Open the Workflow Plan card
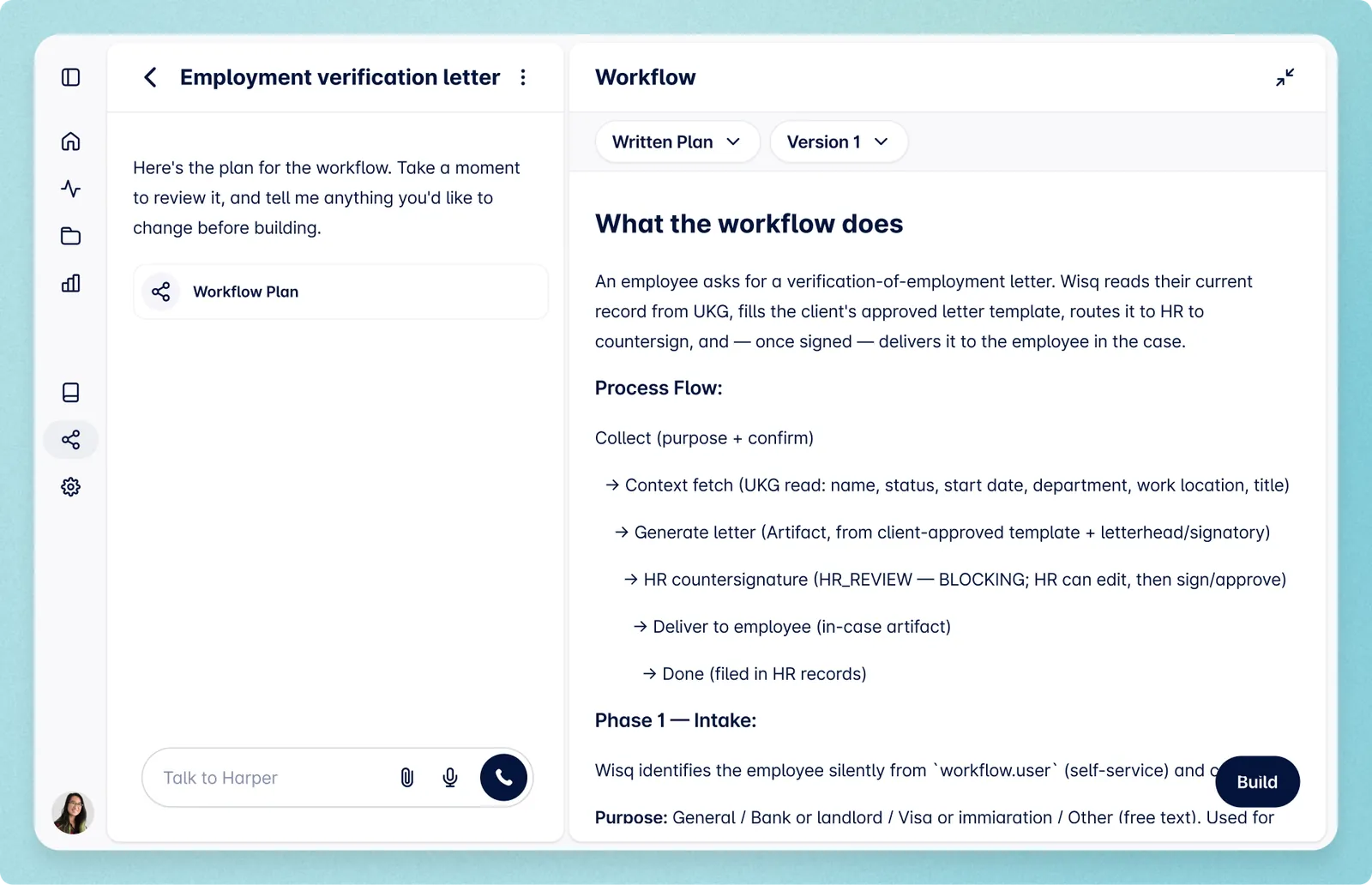The width and height of the screenshot is (1372, 885). (x=340, y=292)
